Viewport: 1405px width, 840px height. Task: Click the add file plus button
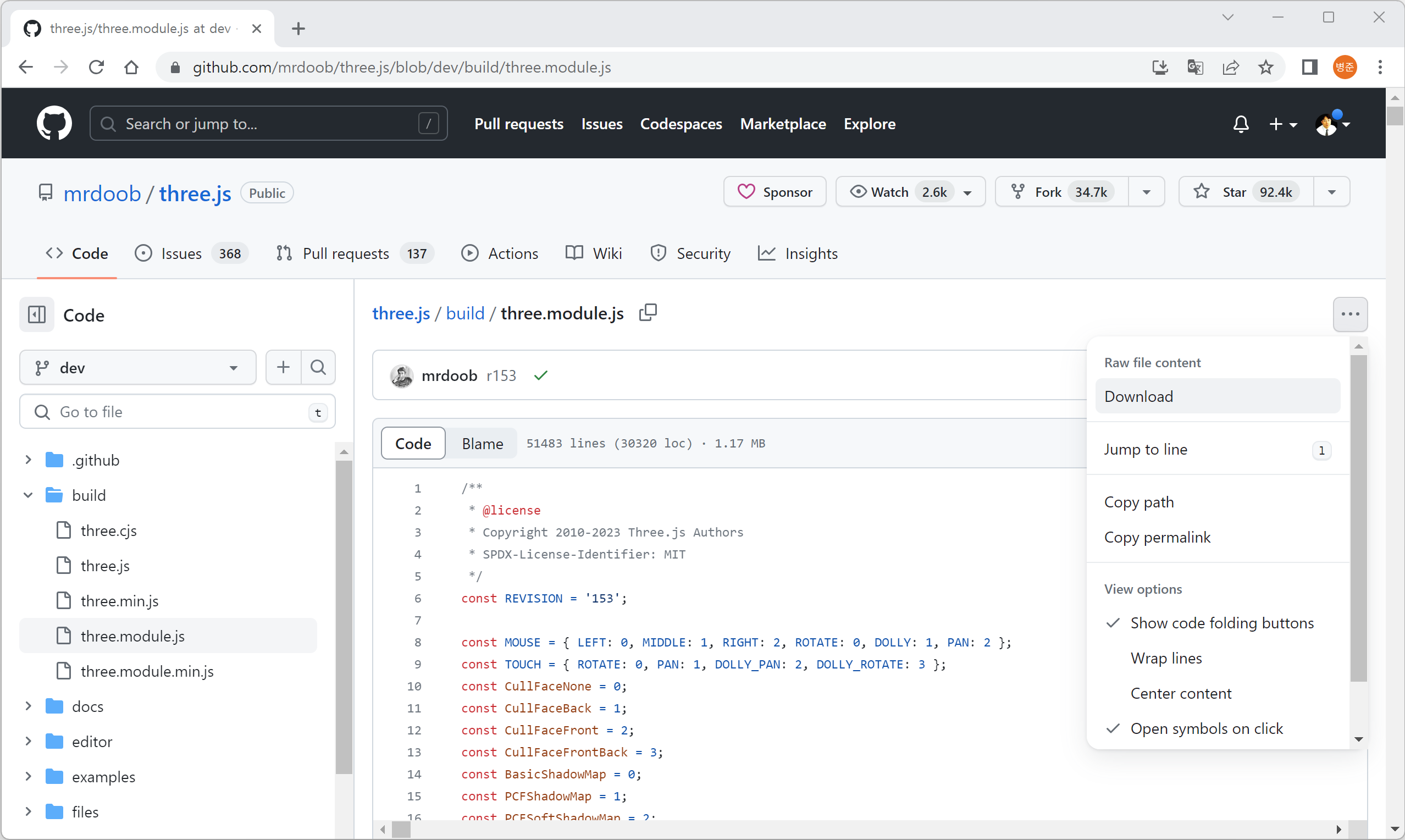point(284,367)
